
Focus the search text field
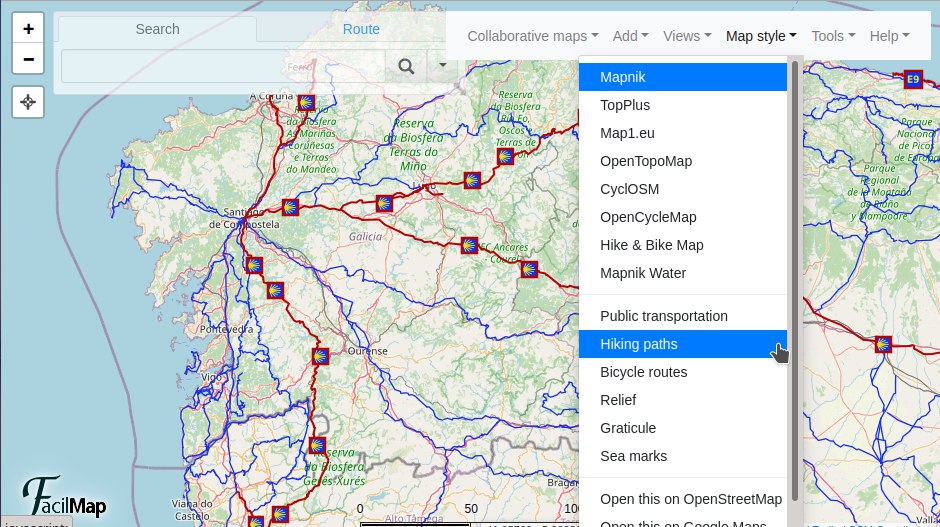[223, 66]
